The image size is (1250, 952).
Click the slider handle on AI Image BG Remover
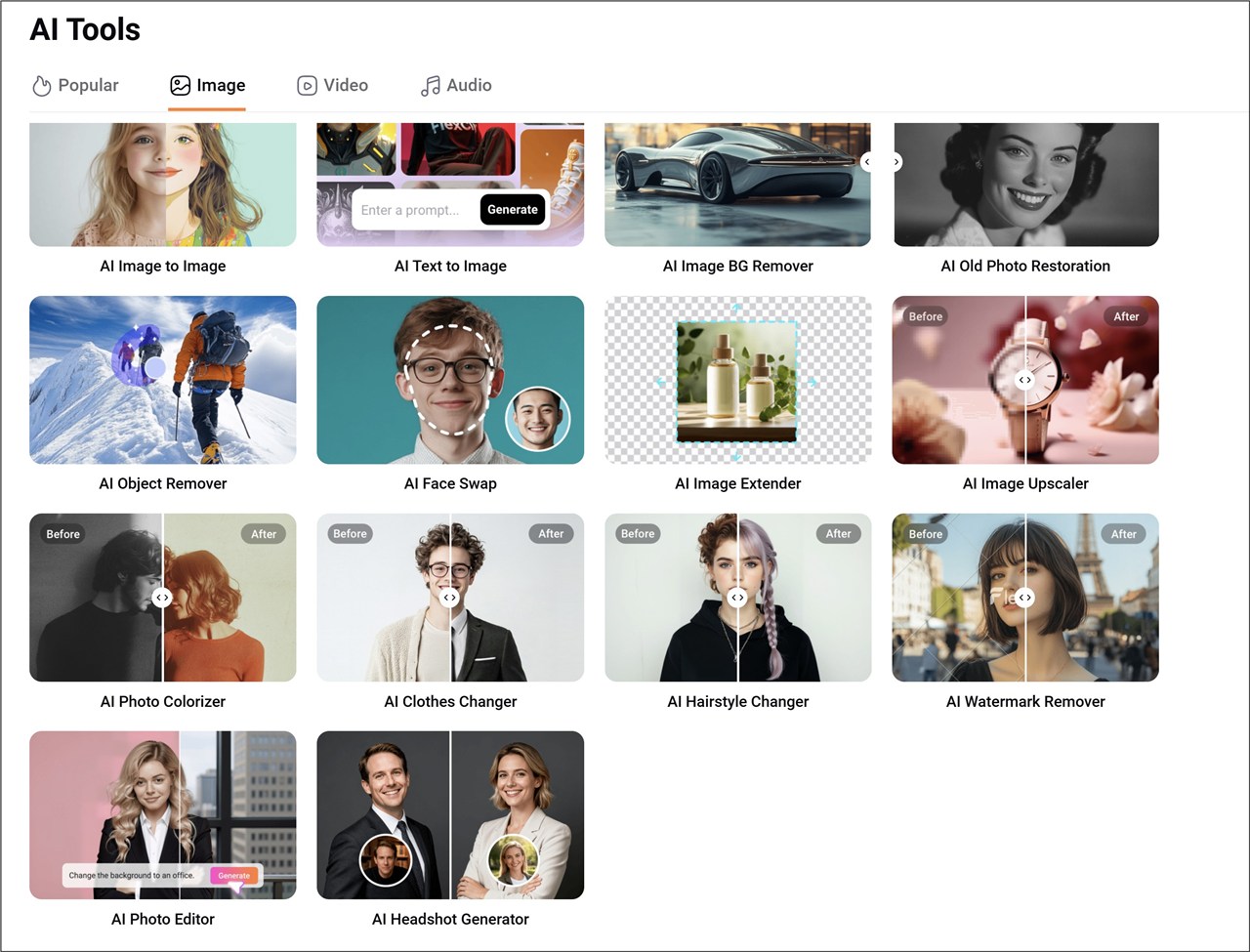867,162
